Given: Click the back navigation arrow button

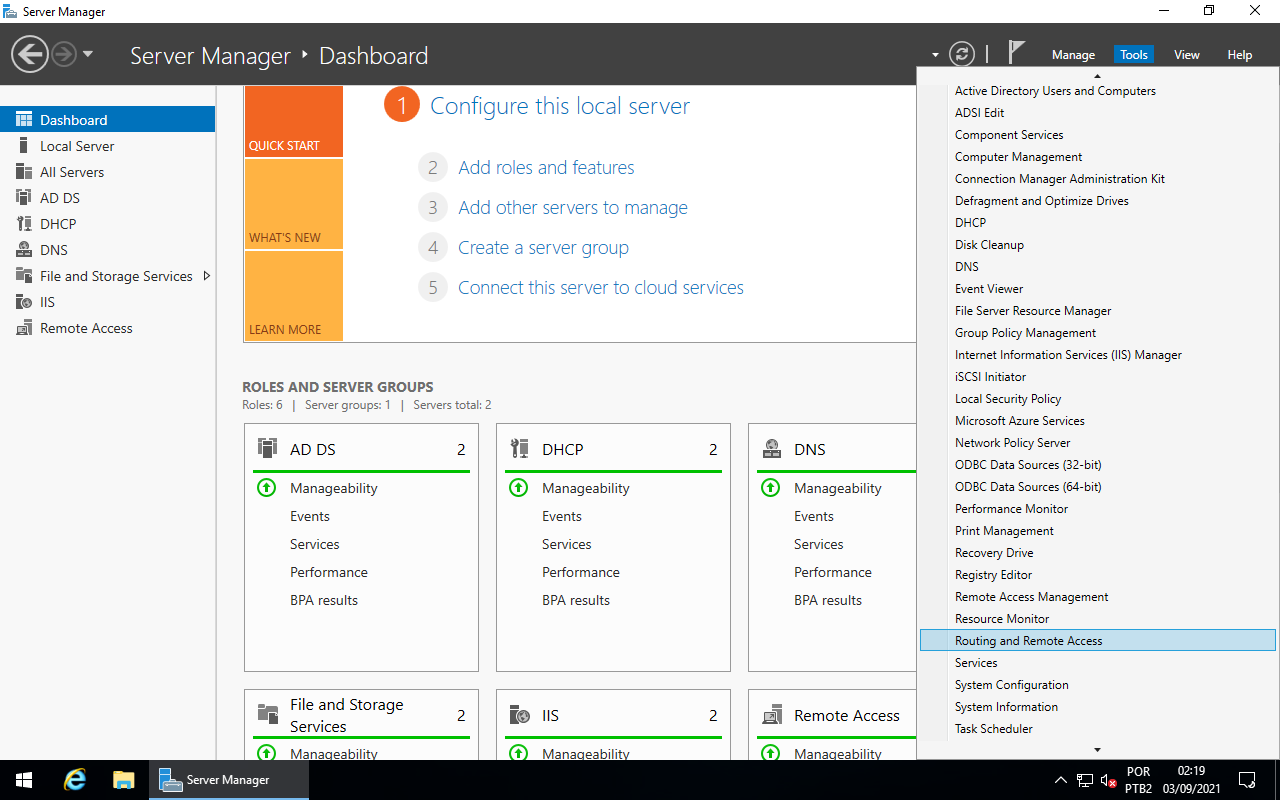Looking at the screenshot, I should click(30, 54).
